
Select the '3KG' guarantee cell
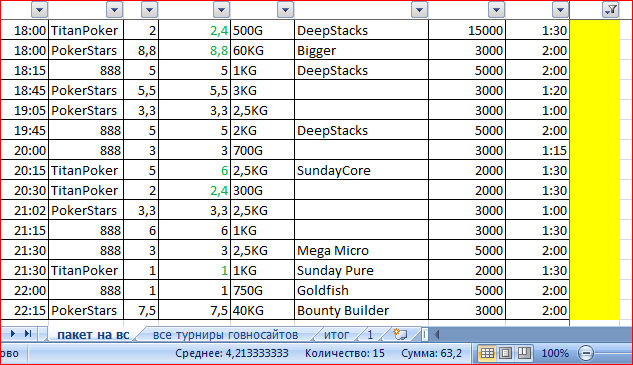[x=262, y=90]
